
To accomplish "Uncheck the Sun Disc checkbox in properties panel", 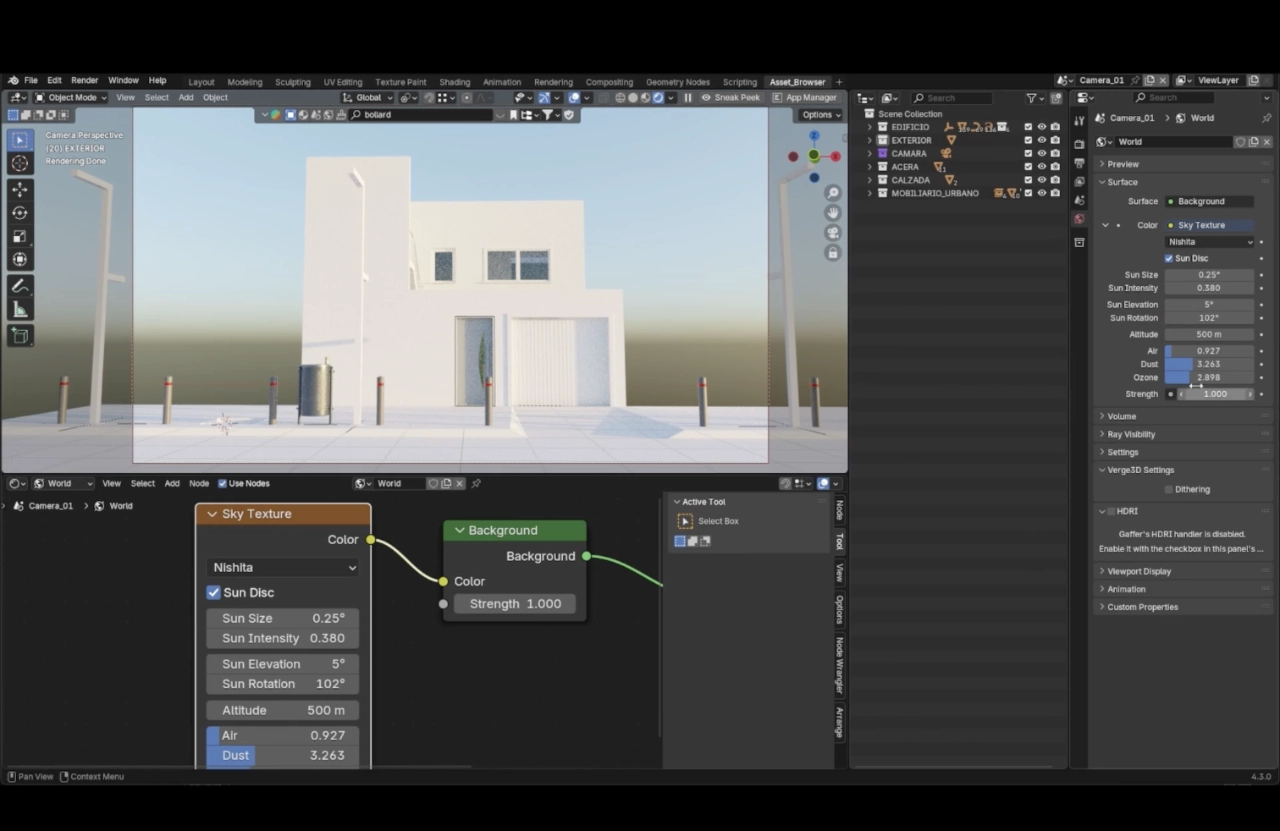I will tap(1169, 258).
